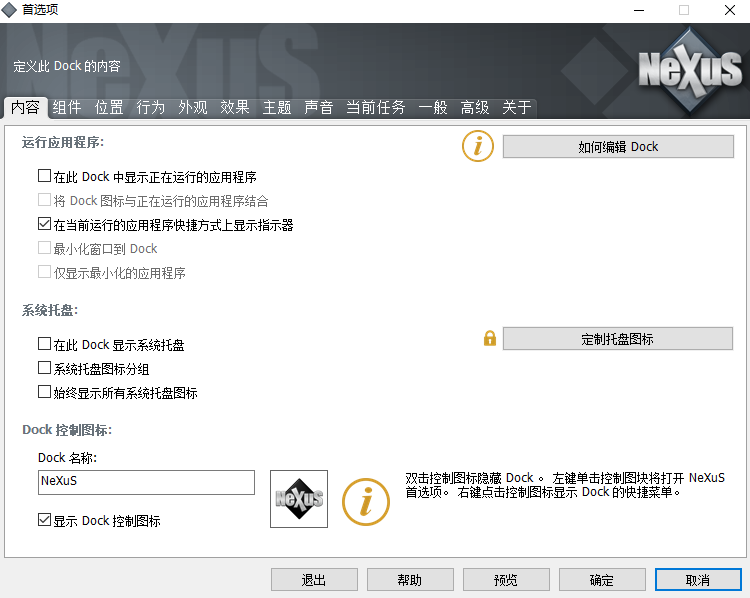750x598 pixels.
Task: Go to the 行为 tab
Action: coord(151,107)
